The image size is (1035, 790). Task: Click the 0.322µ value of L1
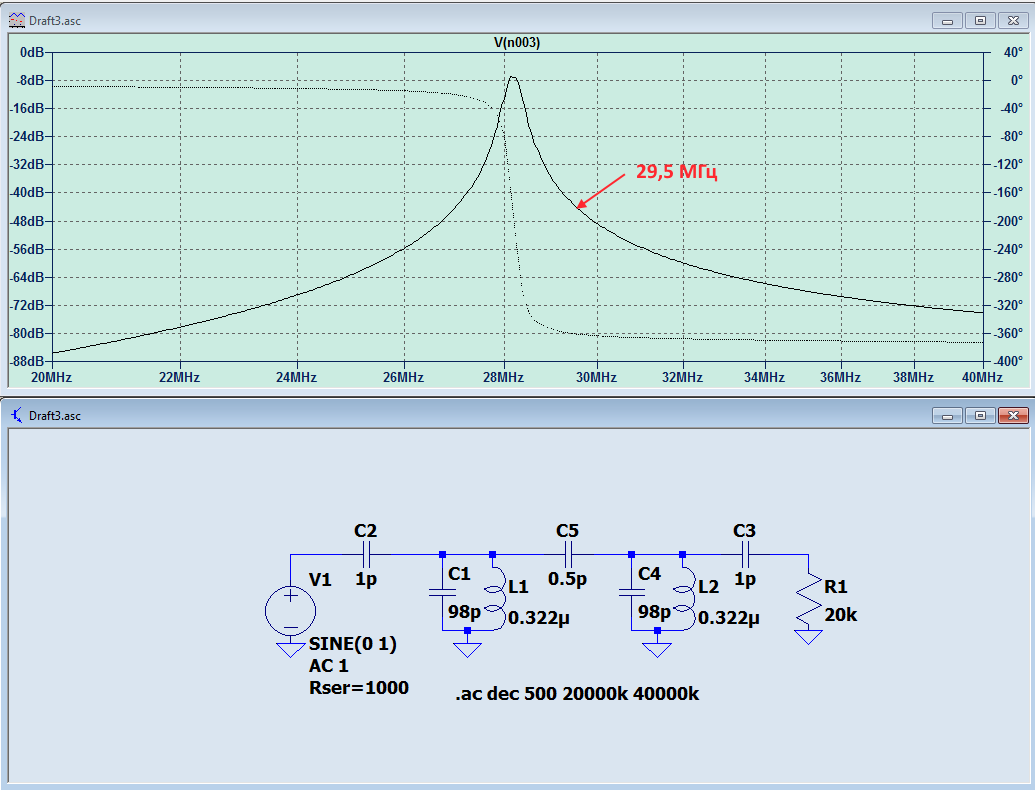539,618
